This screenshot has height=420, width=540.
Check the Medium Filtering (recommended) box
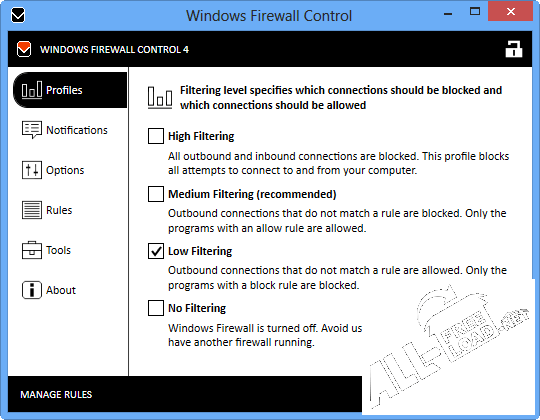[156, 194]
